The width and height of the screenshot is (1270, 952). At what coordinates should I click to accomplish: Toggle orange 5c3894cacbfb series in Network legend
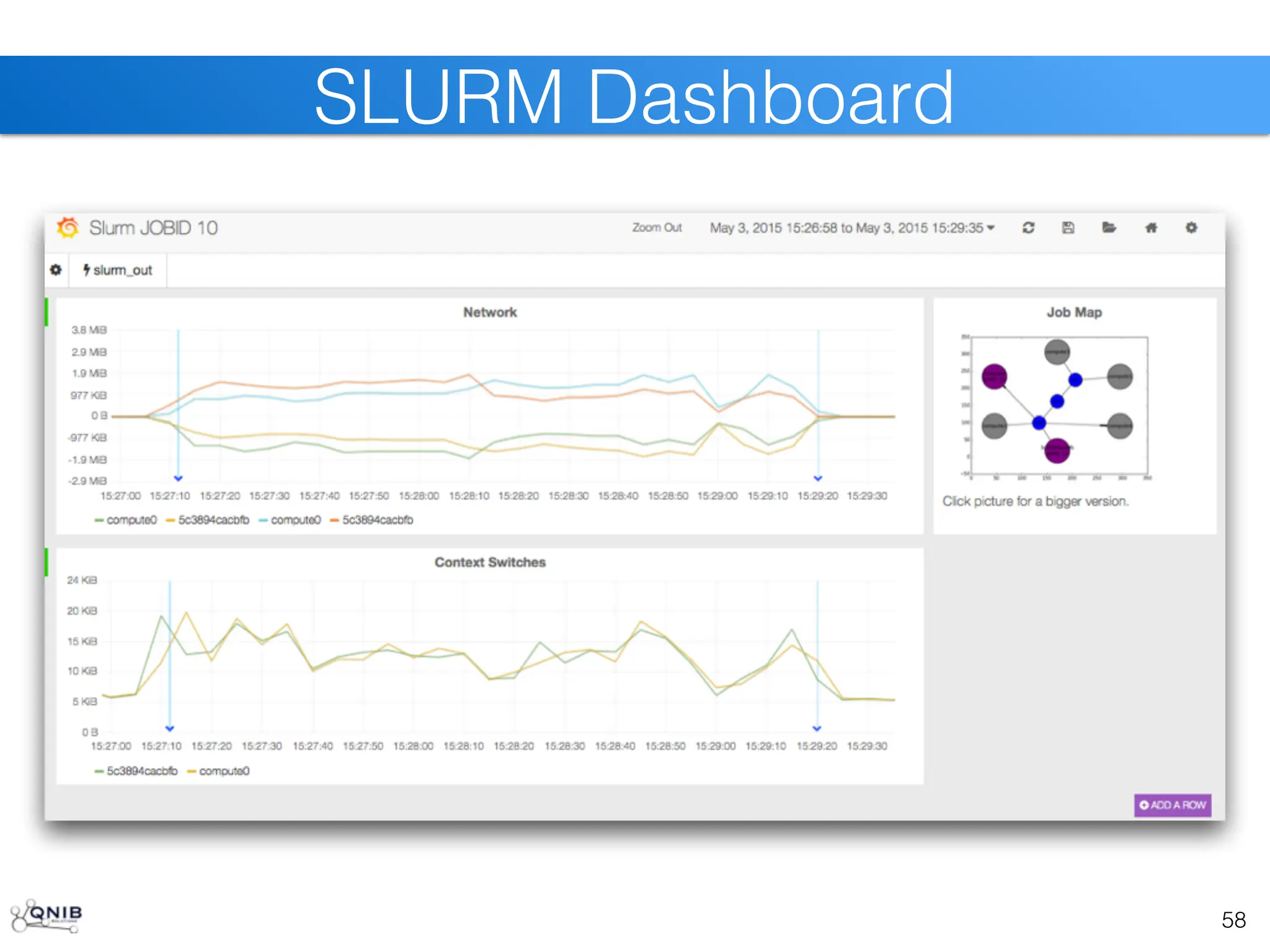pyautogui.click(x=377, y=520)
